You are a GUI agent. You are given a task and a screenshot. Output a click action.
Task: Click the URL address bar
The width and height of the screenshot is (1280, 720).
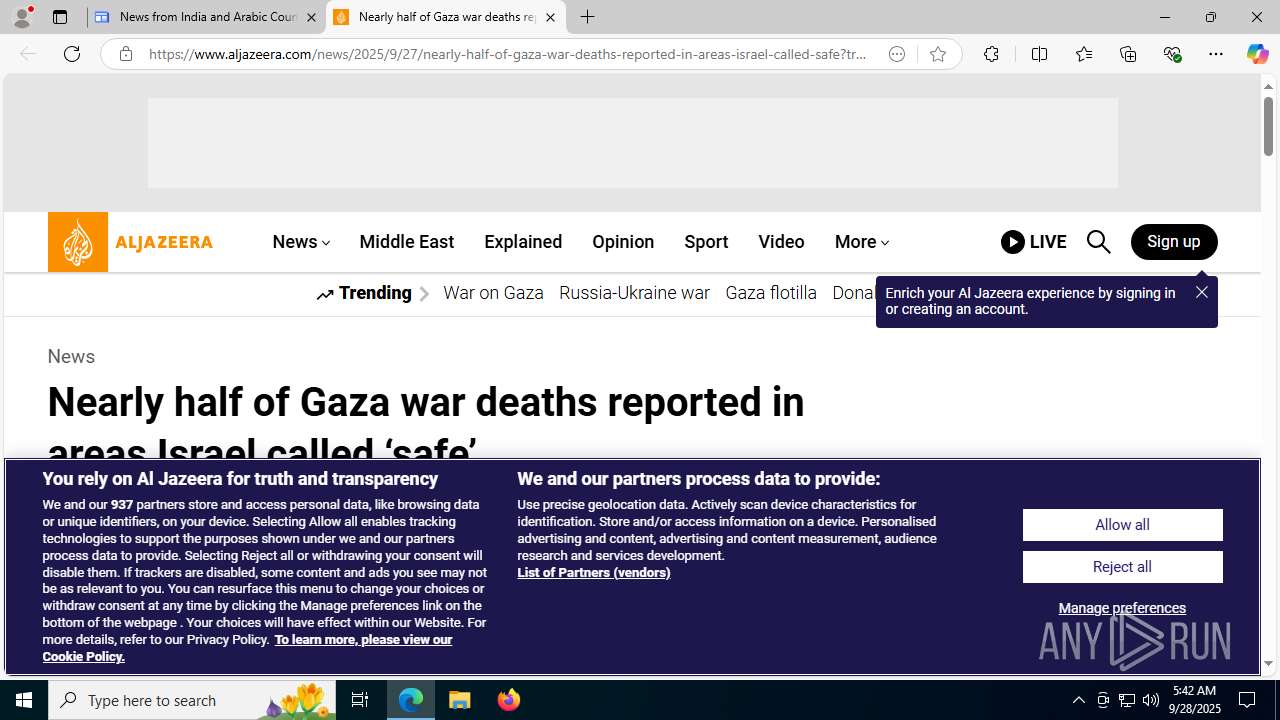click(508, 54)
